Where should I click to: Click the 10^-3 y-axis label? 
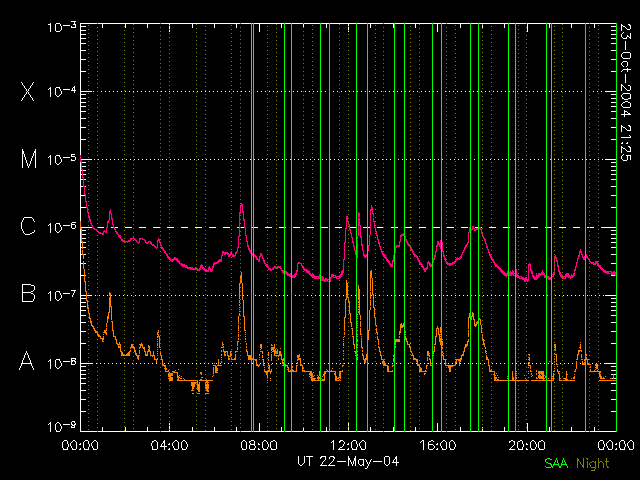pos(62,28)
